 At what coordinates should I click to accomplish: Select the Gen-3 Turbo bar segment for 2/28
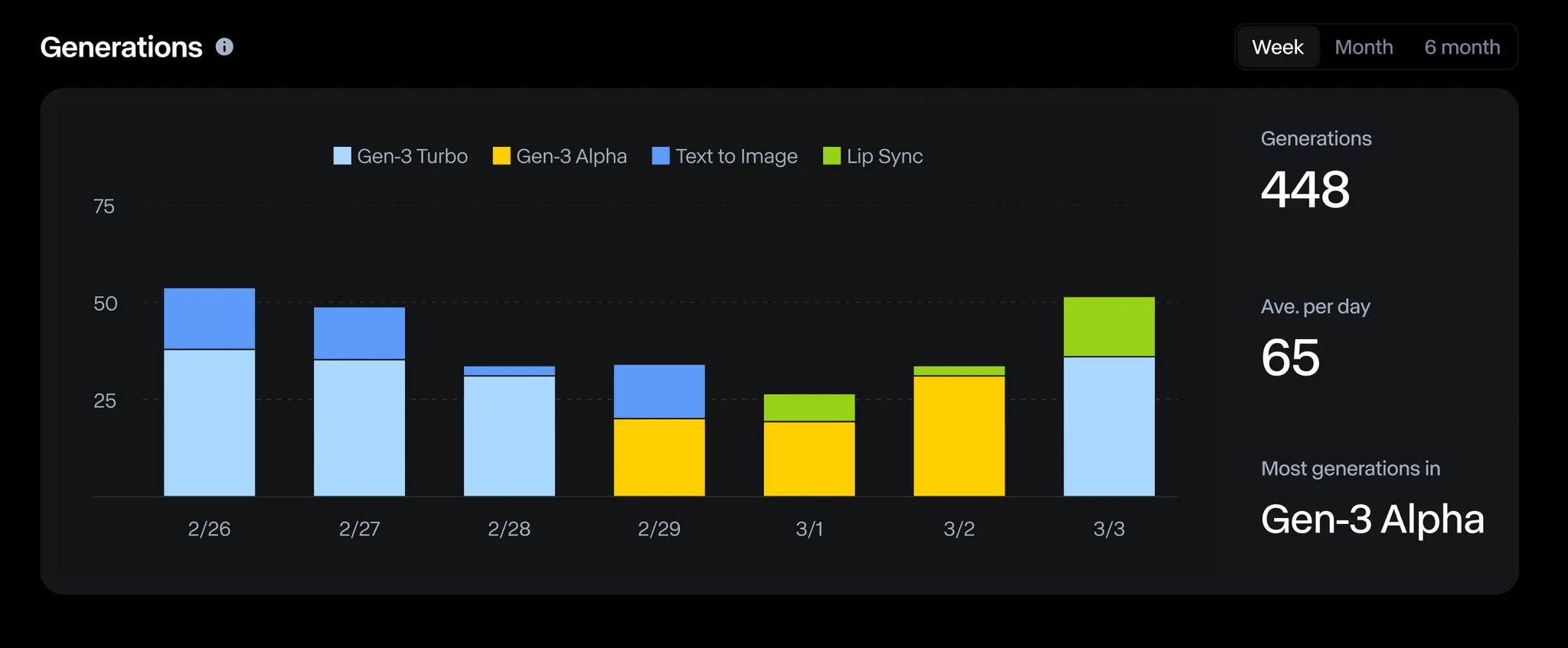[509, 436]
